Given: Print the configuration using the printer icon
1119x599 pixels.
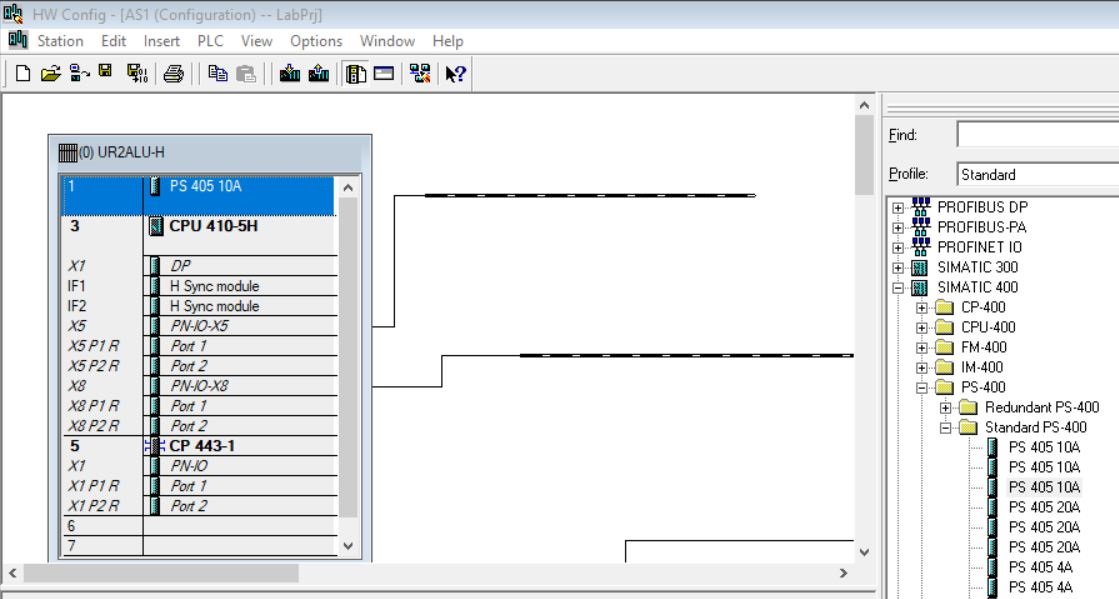Looking at the screenshot, I should pyautogui.click(x=173, y=74).
